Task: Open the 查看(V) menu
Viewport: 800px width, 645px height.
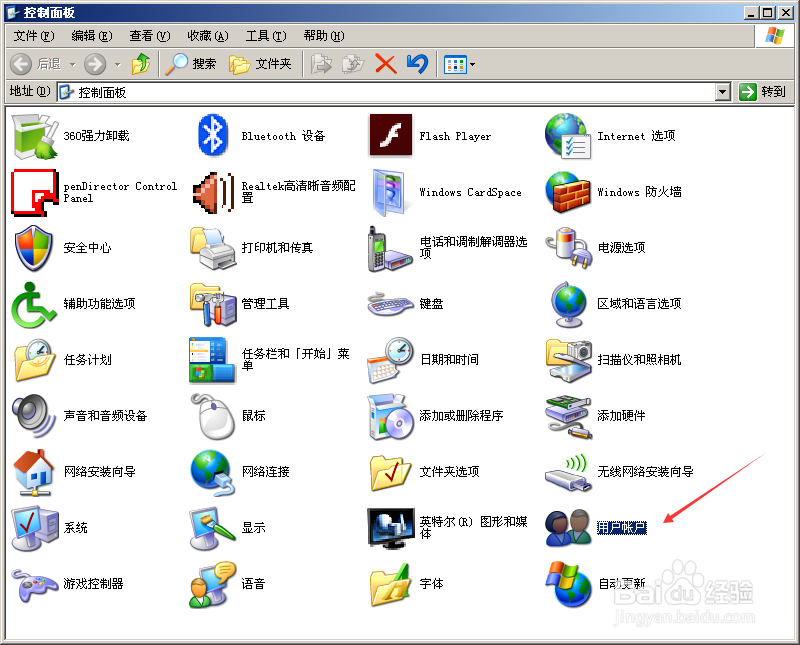Action: pyautogui.click(x=149, y=36)
